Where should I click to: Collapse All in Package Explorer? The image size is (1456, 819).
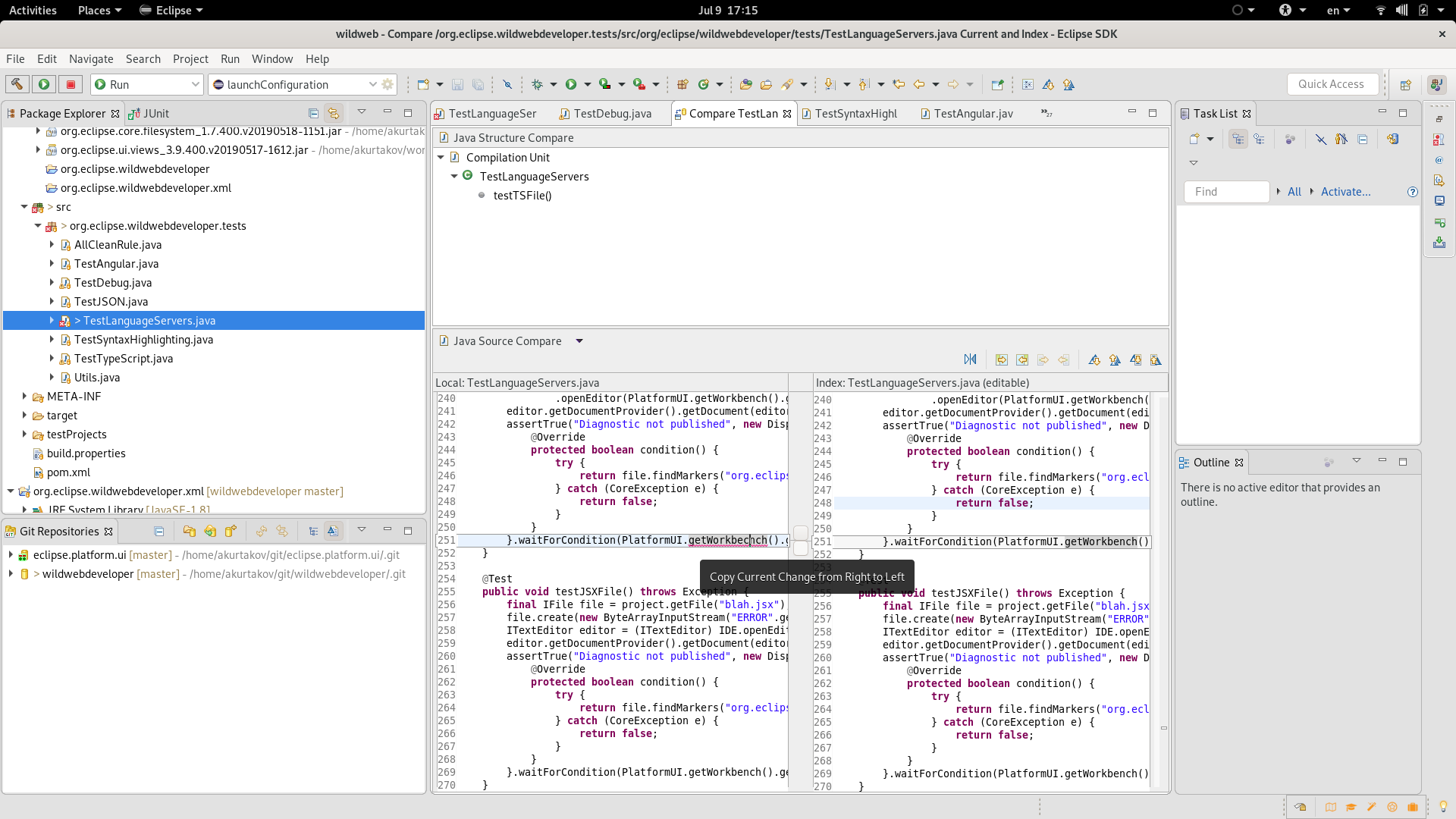point(313,113)
